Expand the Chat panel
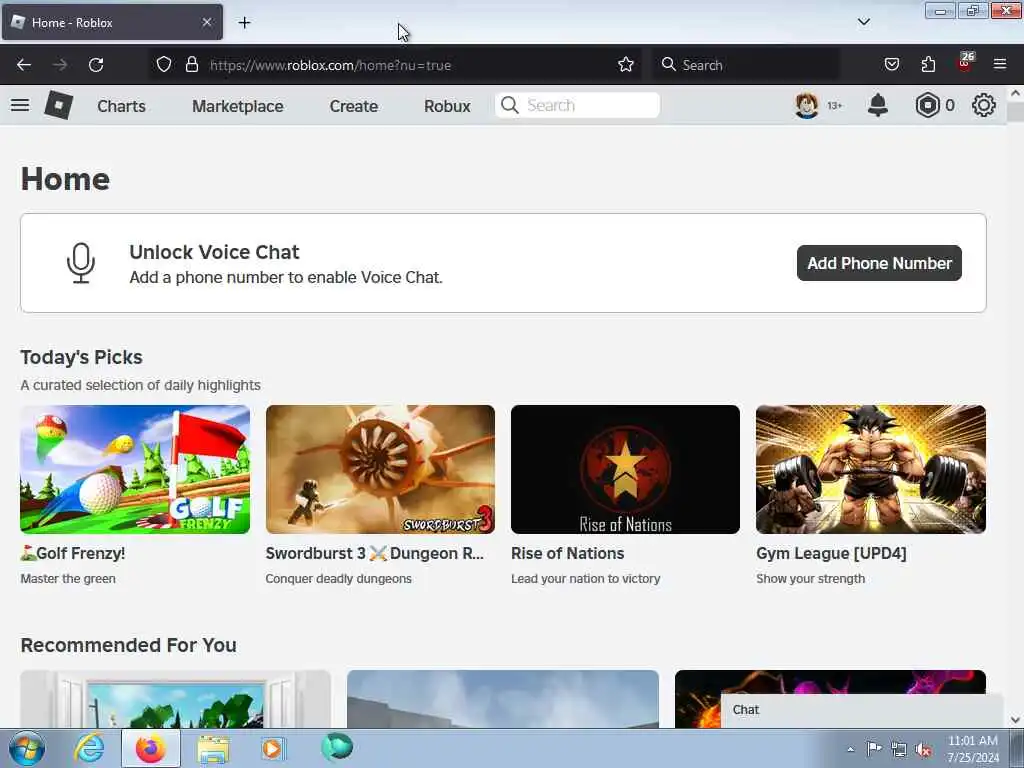Image resolution: width=1024 pixels, height=768 pixels. [x=861, y=710]
